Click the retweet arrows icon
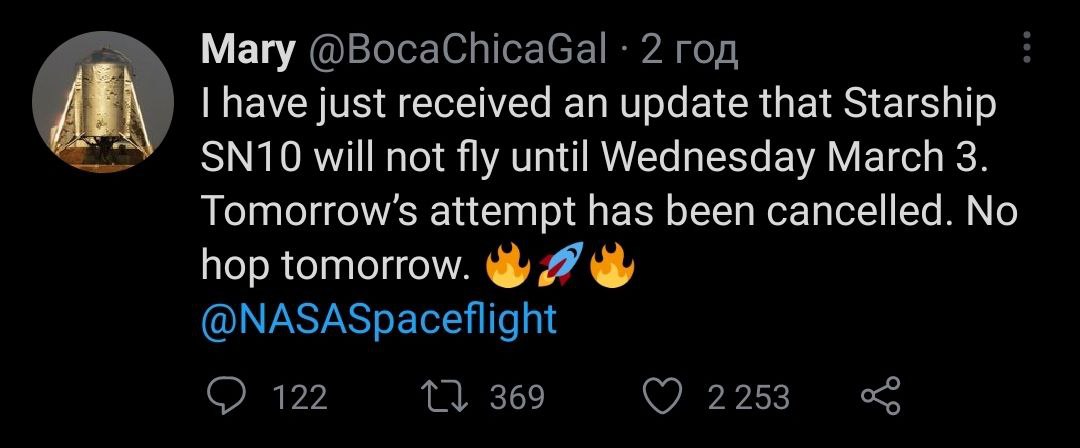Viewport: 1080px width, 448px height. tap(447, 396)
